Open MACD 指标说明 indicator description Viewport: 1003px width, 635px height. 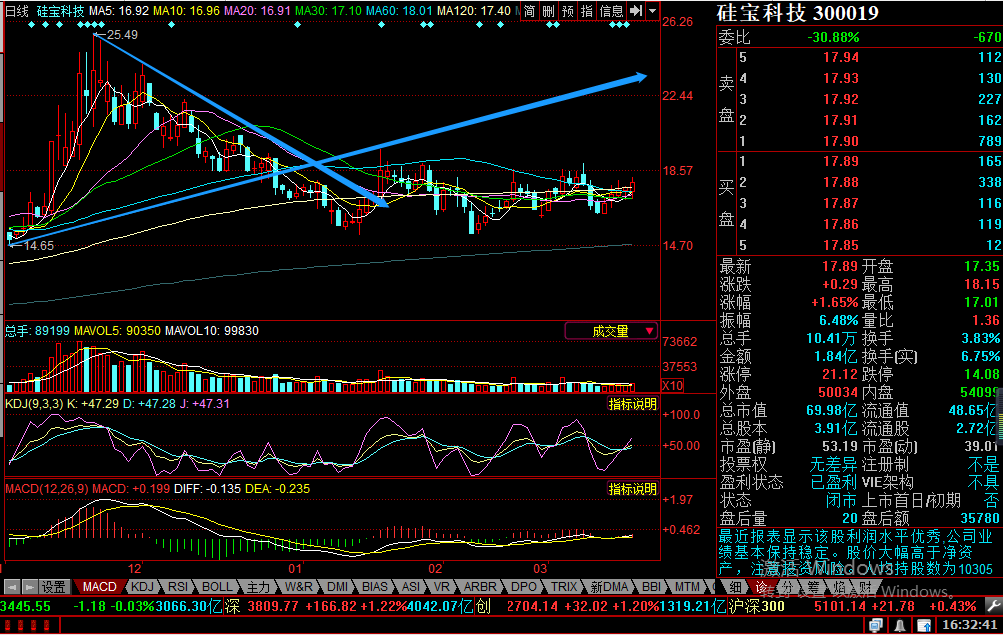(x=633, y=489)
